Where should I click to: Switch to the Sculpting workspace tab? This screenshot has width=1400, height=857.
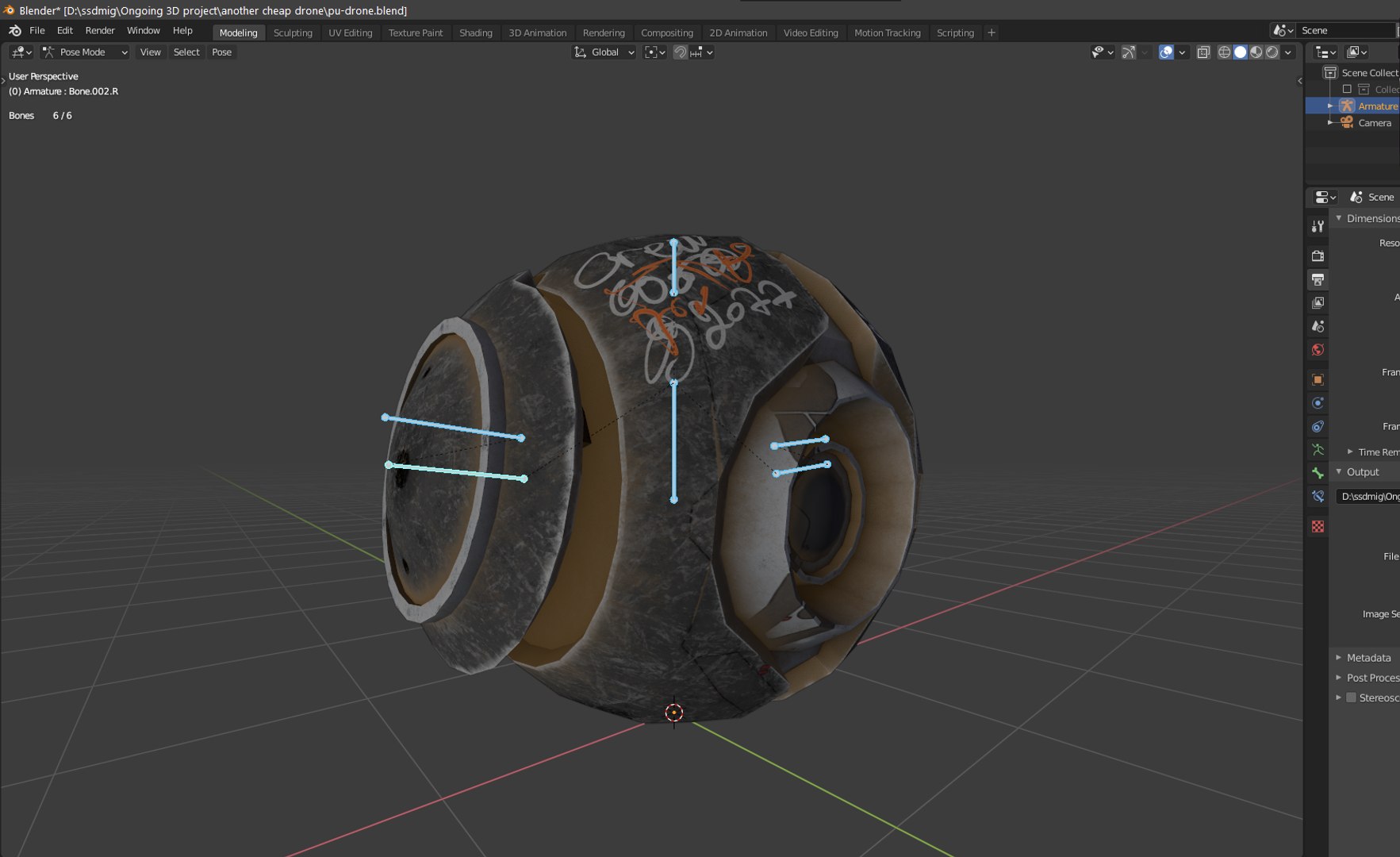click(293, 33)
